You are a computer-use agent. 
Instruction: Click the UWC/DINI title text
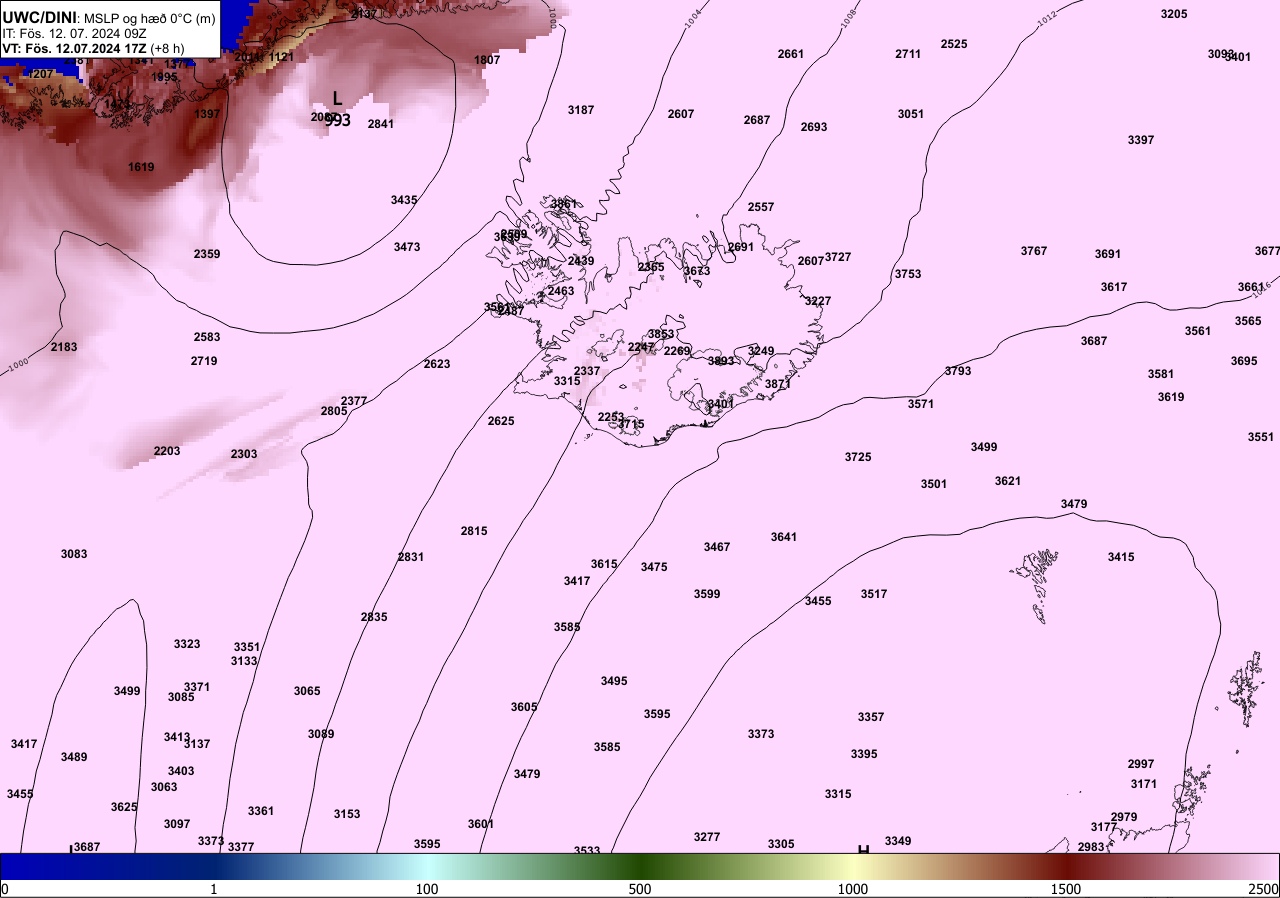click(x=40, y=16)
